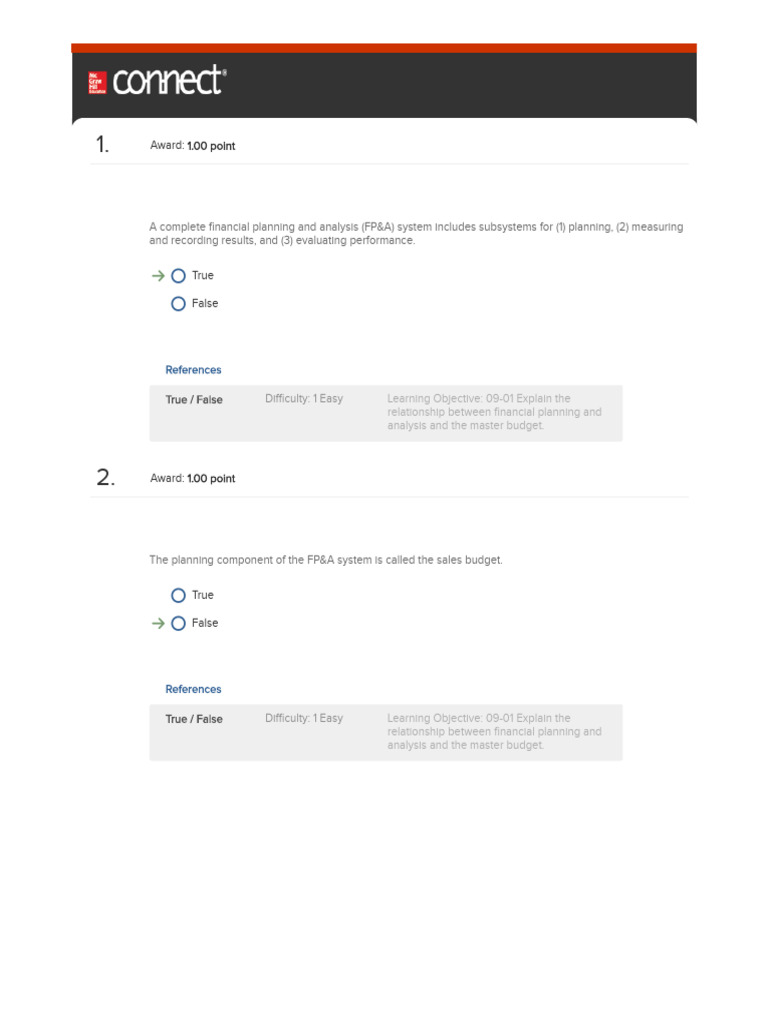768x1024 pixels.
Task: Click the FP&A subsystems statement in question 1
Action: (x=416, y=234)
